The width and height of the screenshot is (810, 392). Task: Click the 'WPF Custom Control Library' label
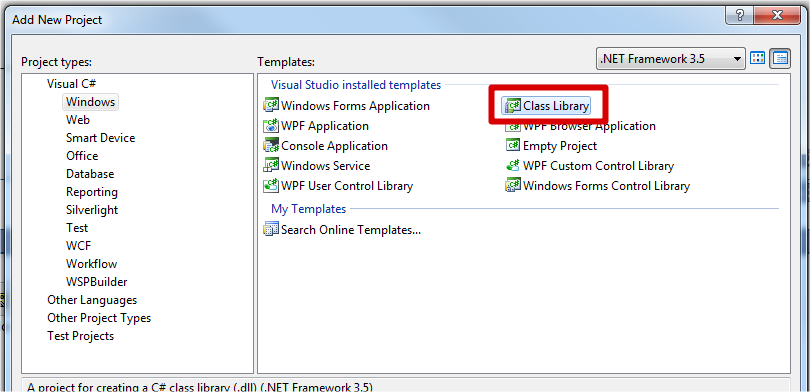pos(598,166)
